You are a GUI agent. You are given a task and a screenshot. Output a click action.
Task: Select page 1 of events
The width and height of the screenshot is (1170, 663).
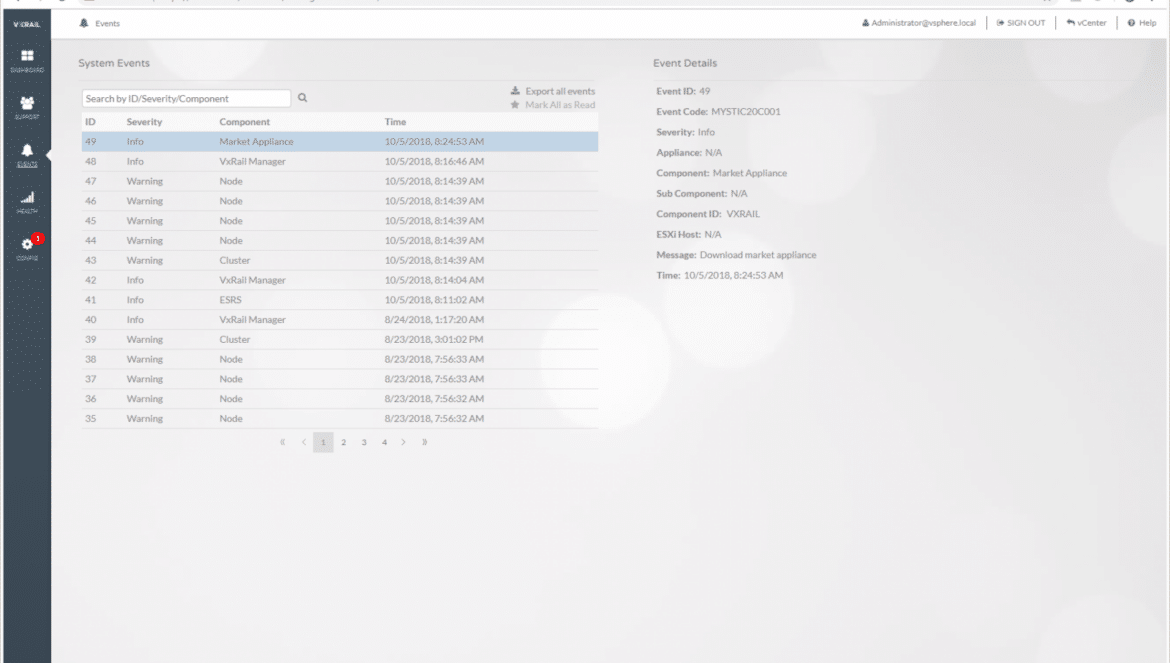click(323, 442)
